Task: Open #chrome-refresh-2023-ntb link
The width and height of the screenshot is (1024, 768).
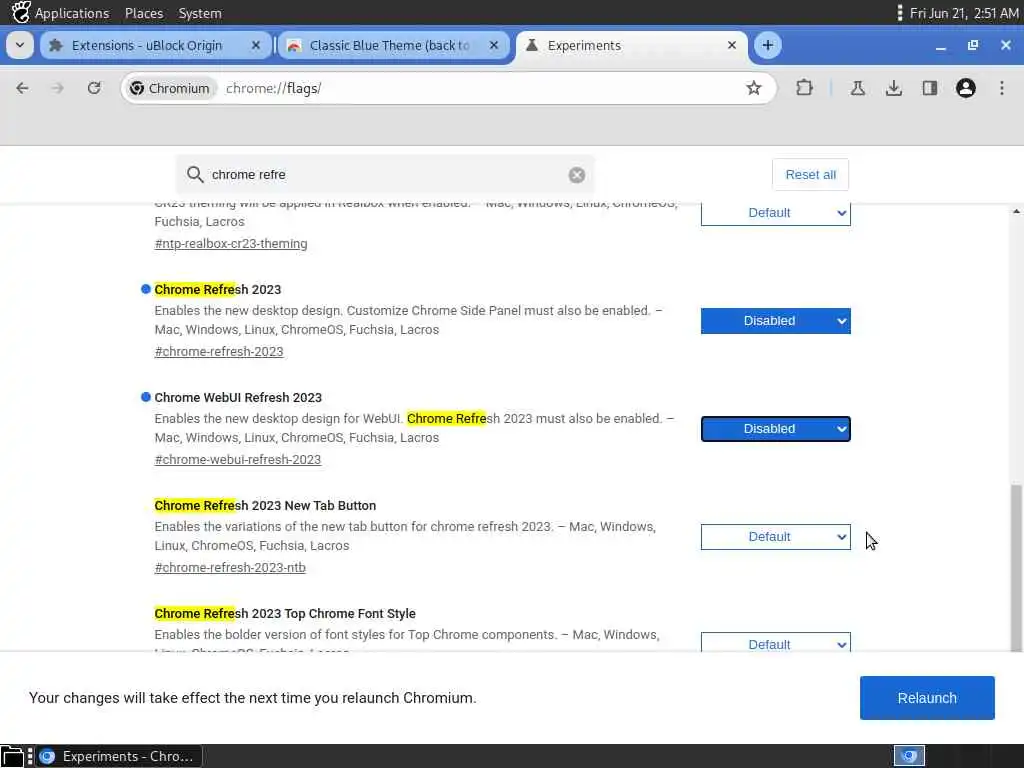Action: click(x=230, y=568)
